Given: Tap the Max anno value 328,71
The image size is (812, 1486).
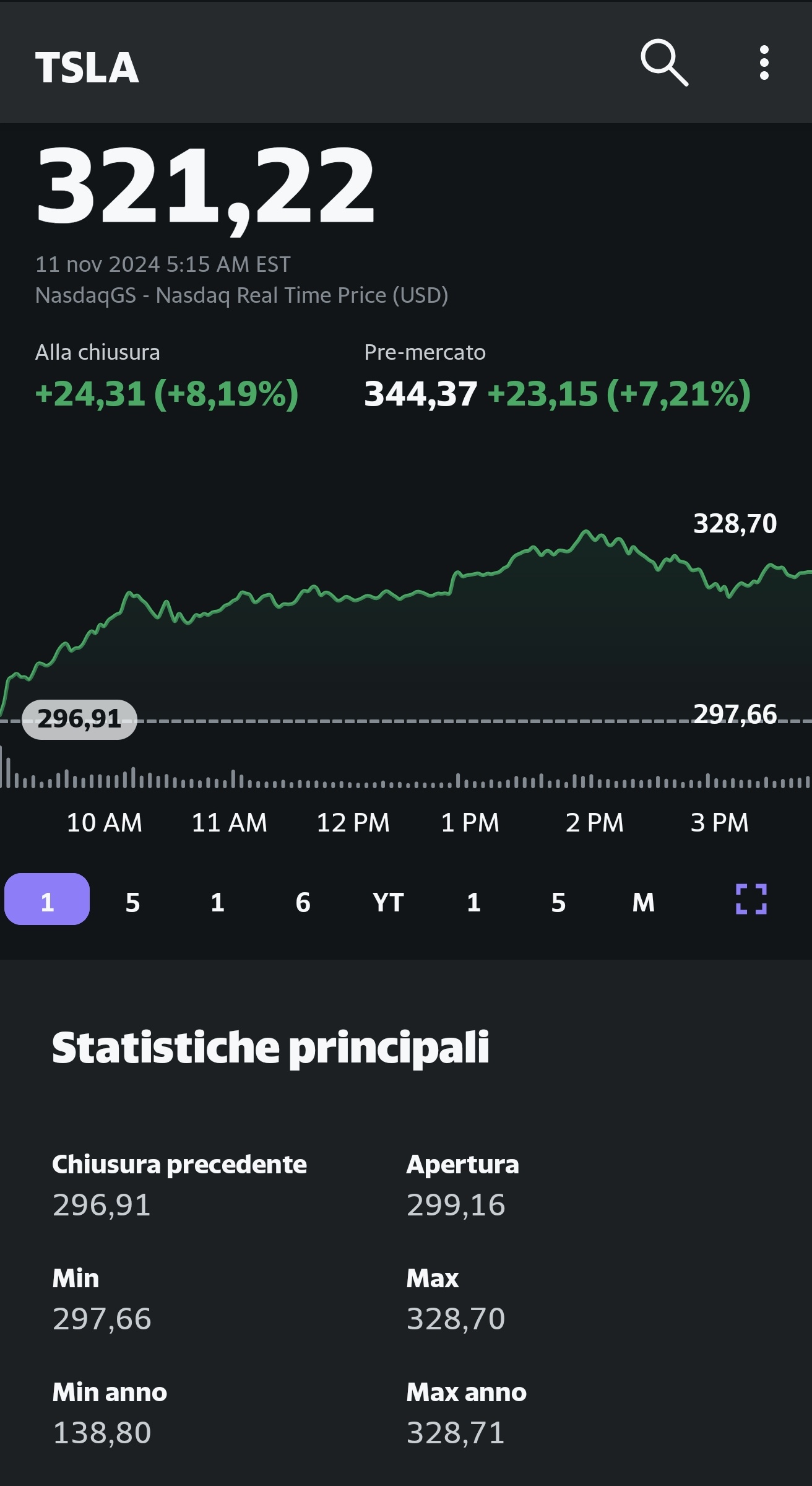Looking at the screenshot, I should pyautogui.click(x=456, y=1433).
